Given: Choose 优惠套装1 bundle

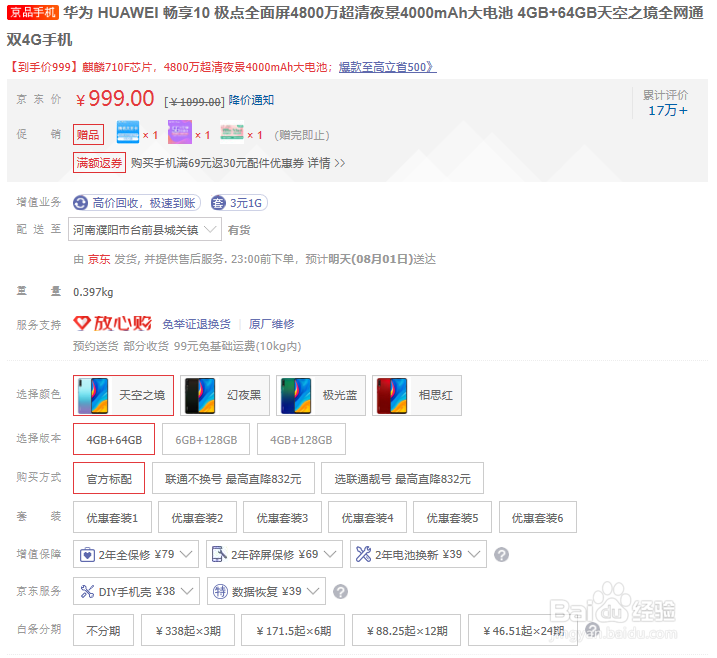Looking at the screenshot, I should pos(112,517).
